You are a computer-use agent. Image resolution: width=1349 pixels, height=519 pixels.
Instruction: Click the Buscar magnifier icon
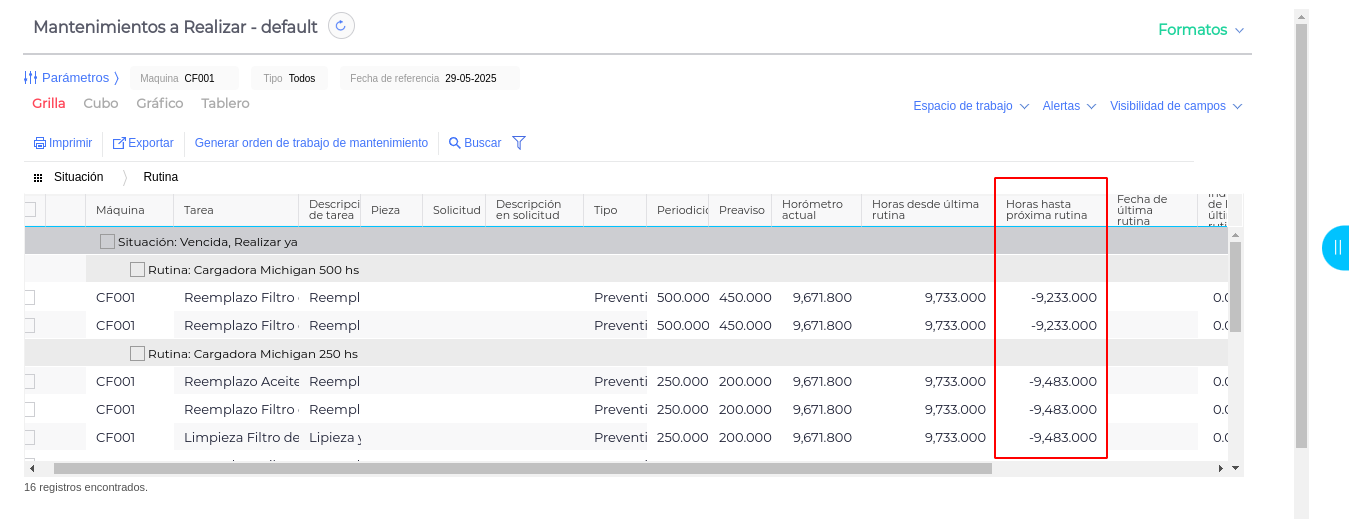pyautogui.click(x=455, y=143)
